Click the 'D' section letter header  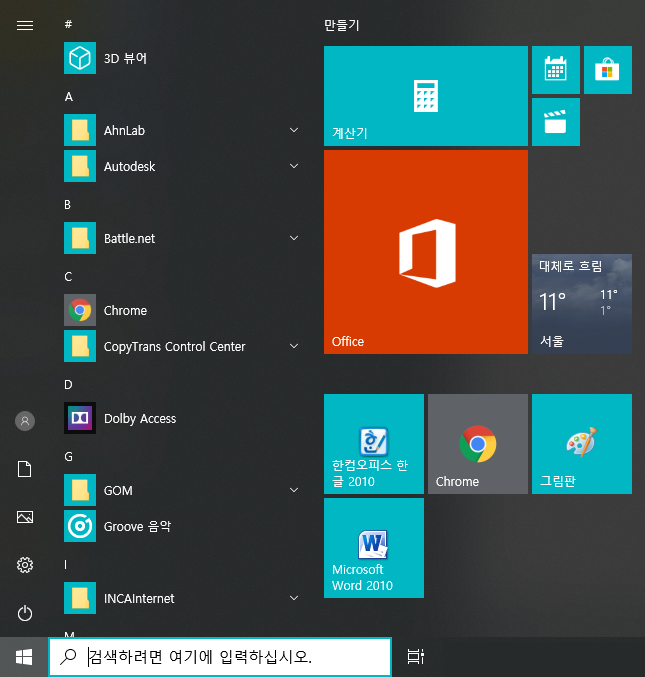tap(68, 385)
